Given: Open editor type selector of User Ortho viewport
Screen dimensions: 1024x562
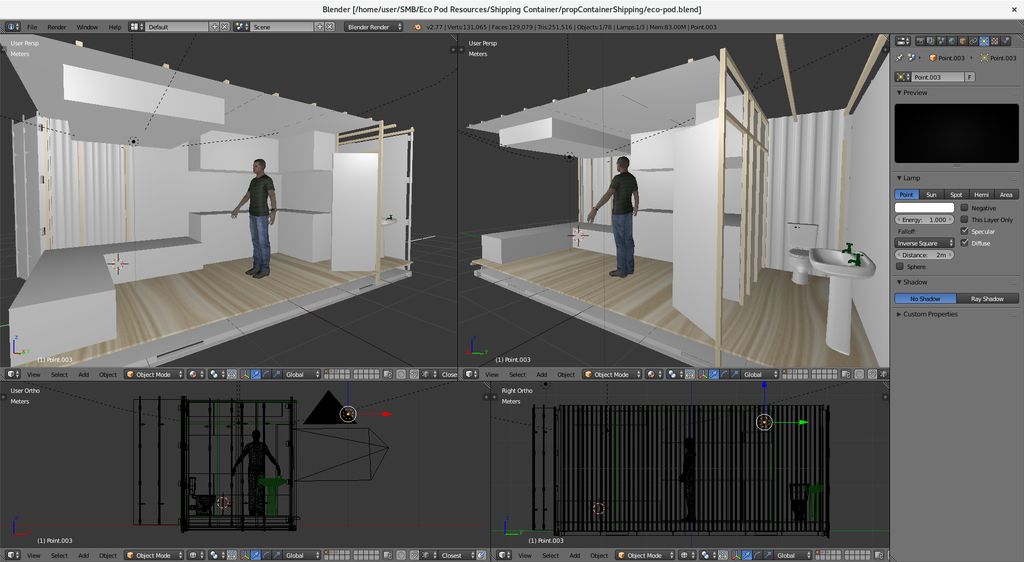Looking at the screenshot, I should point(13,555).
